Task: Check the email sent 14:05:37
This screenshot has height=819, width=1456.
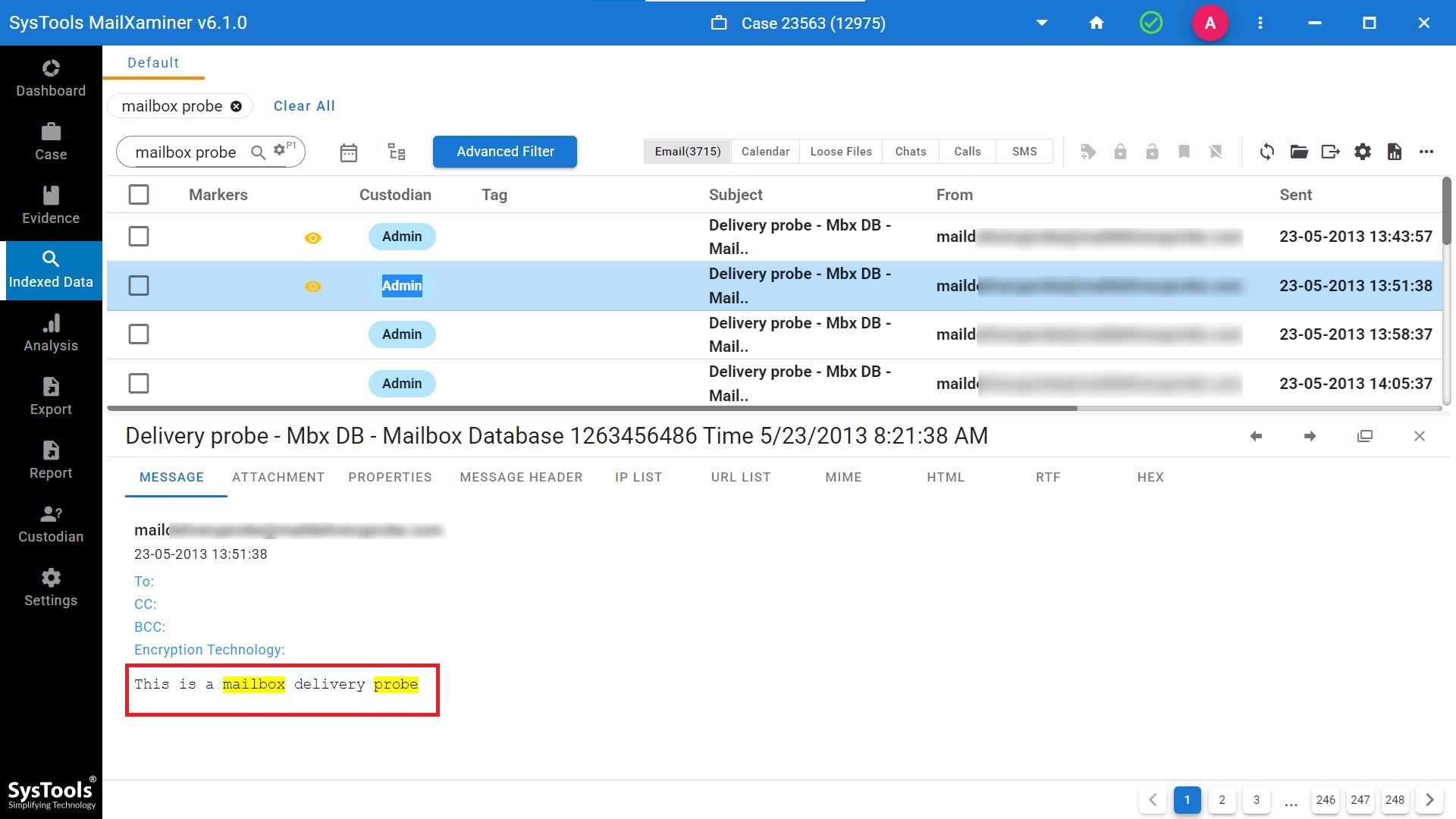Action: pos(139,384)
